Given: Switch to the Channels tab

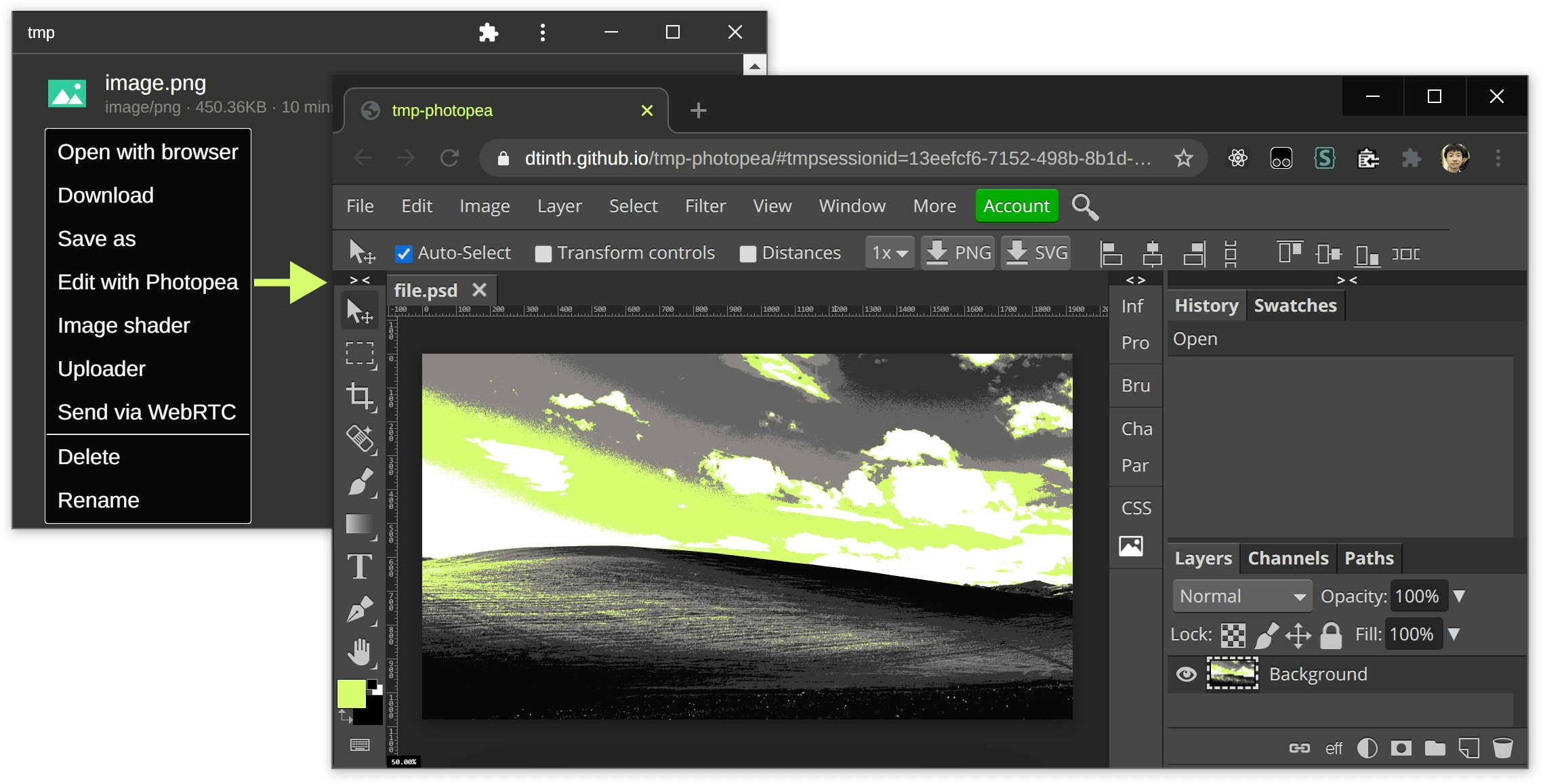Looking at the screenshot, I should (x=1288, y=558).
